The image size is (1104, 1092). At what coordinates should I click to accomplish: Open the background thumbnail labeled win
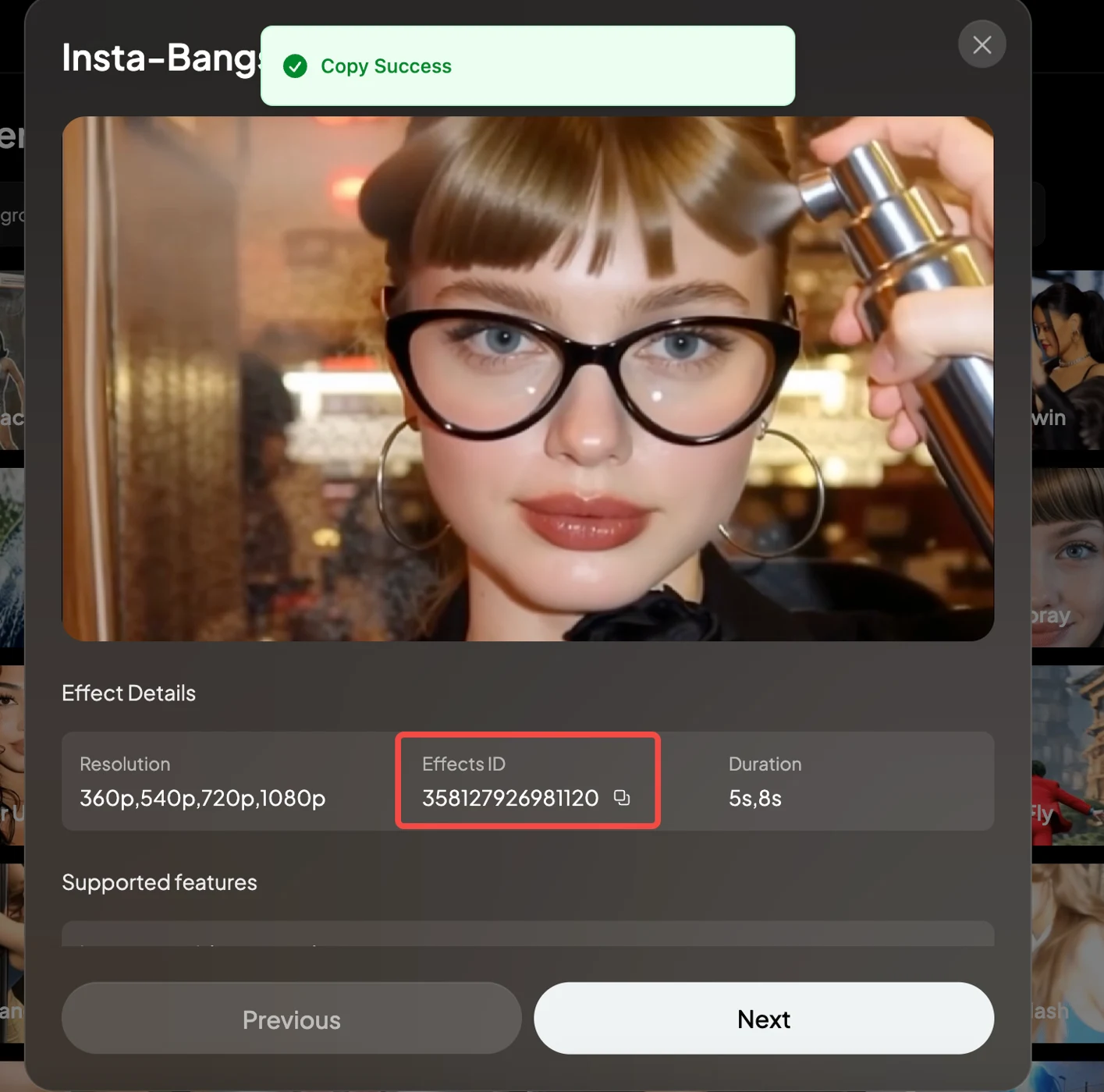tap(1067, 360)
